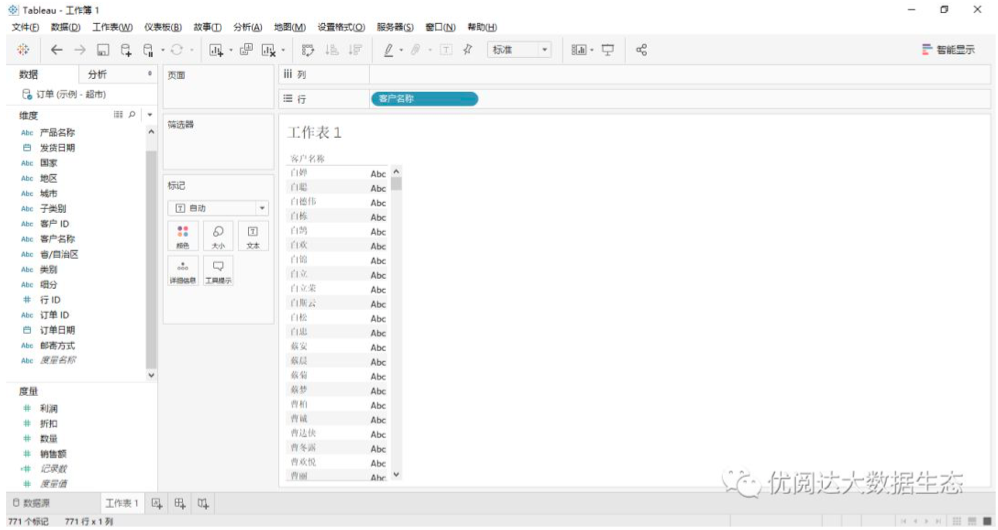The height and width of the screenshot is (530, 998).
Task: Click the share workbook icon
Action: [642, 50]
